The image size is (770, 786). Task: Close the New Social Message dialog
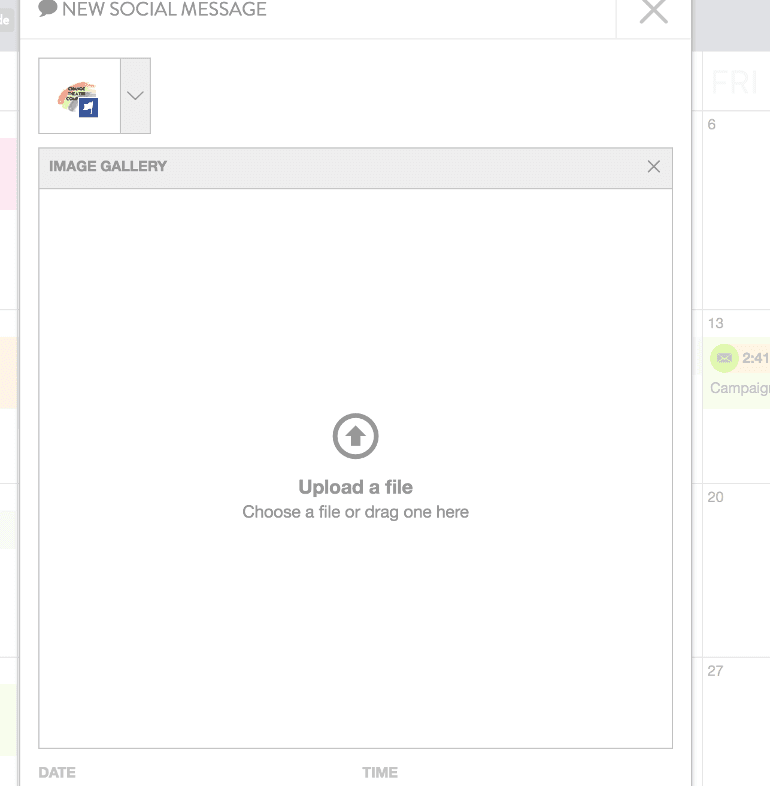click(653, 12)
